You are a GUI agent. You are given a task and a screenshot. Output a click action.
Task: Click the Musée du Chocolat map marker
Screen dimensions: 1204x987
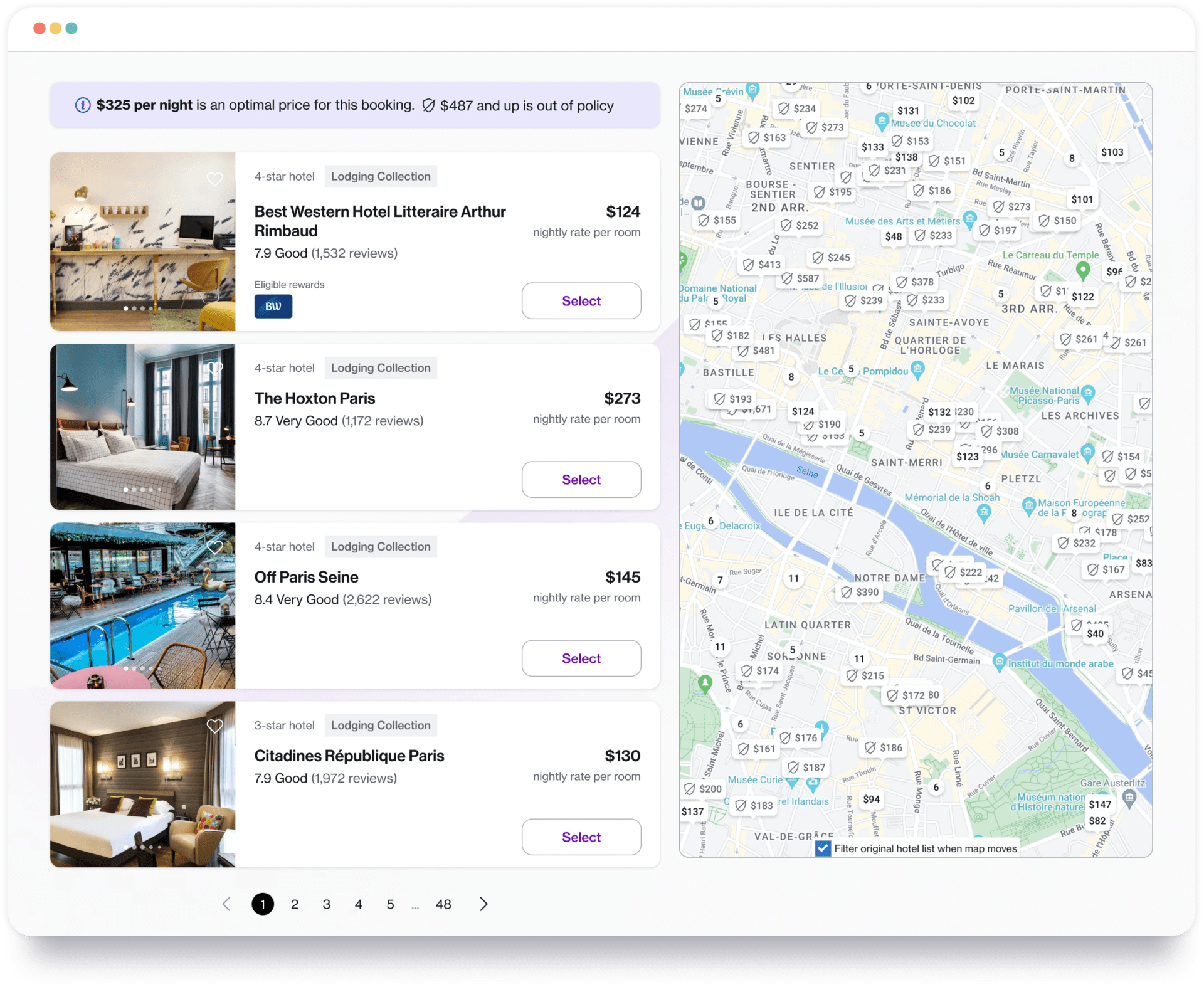point(884,119)
